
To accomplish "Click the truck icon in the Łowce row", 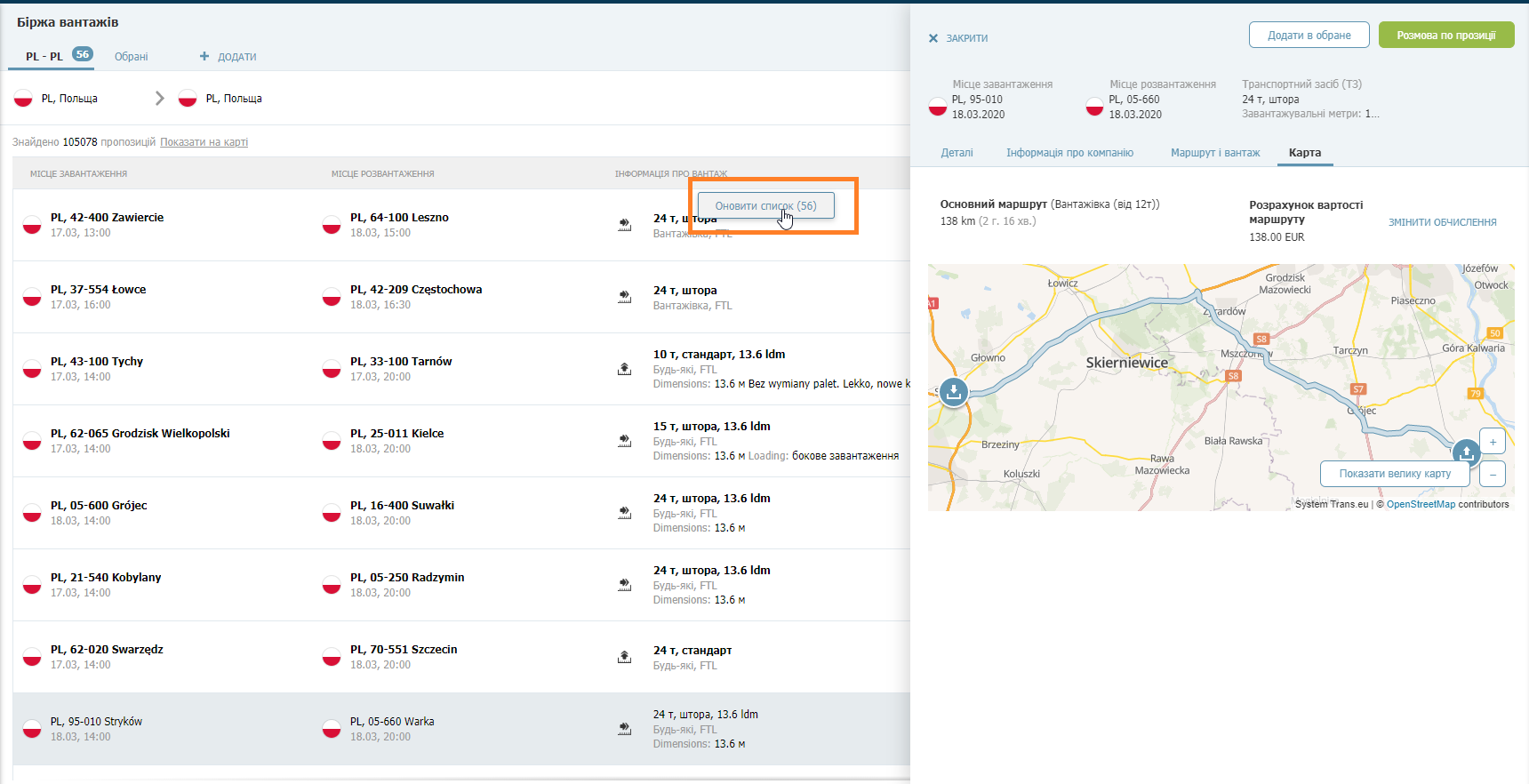I will coord(625,297).
